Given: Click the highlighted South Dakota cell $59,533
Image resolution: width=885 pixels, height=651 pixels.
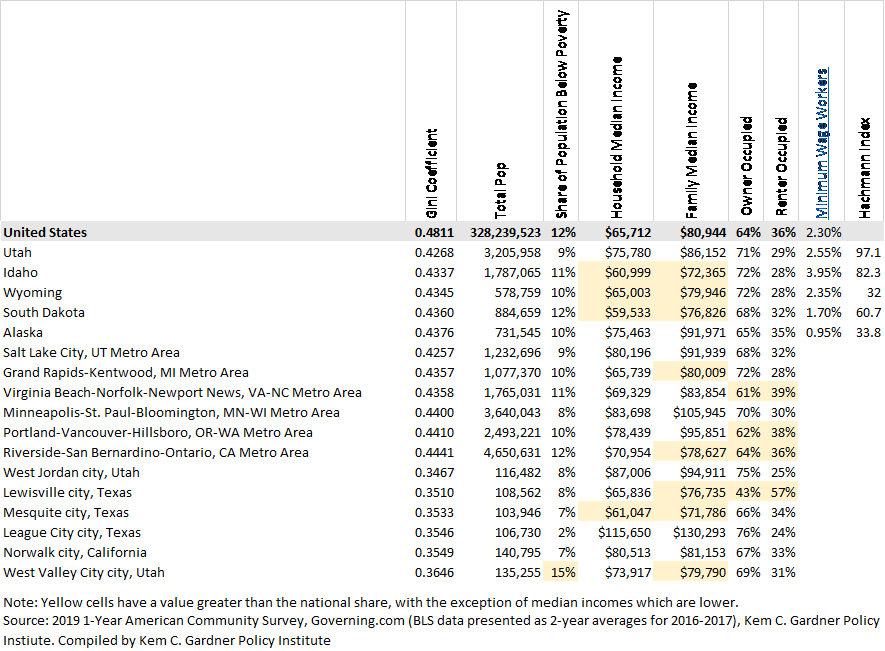Looking at the screenshot, I should 616,313.
